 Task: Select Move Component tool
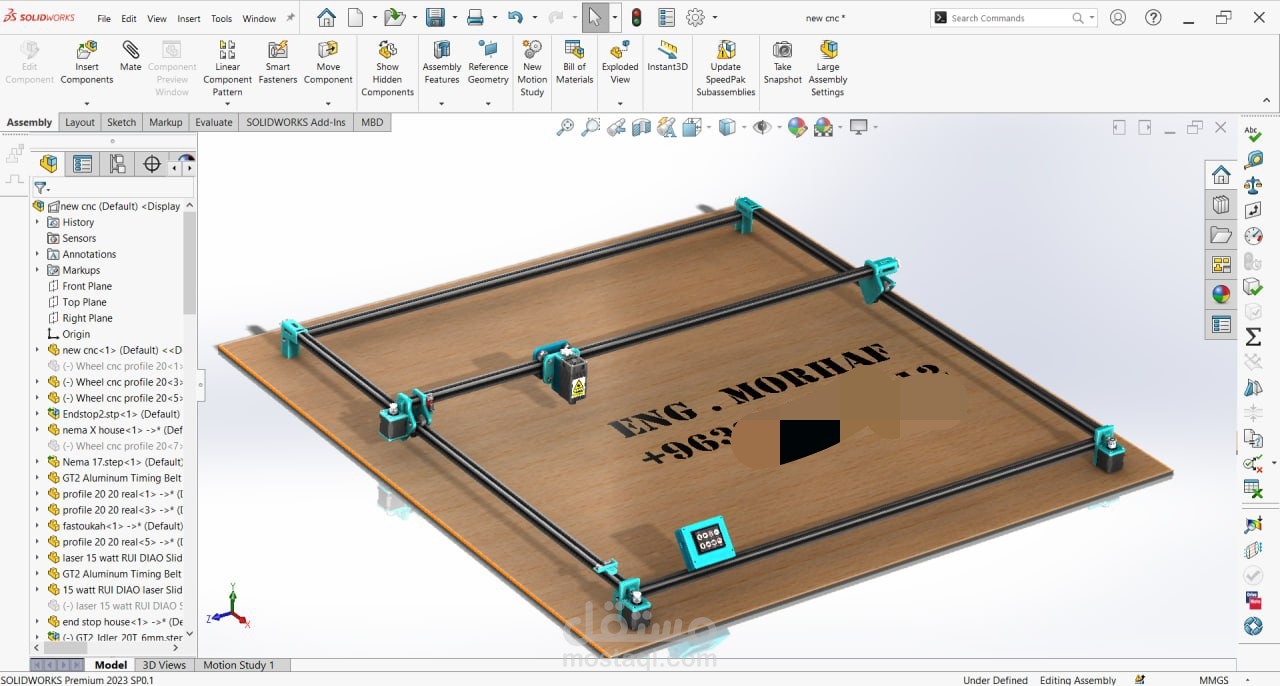pos(328,62)
